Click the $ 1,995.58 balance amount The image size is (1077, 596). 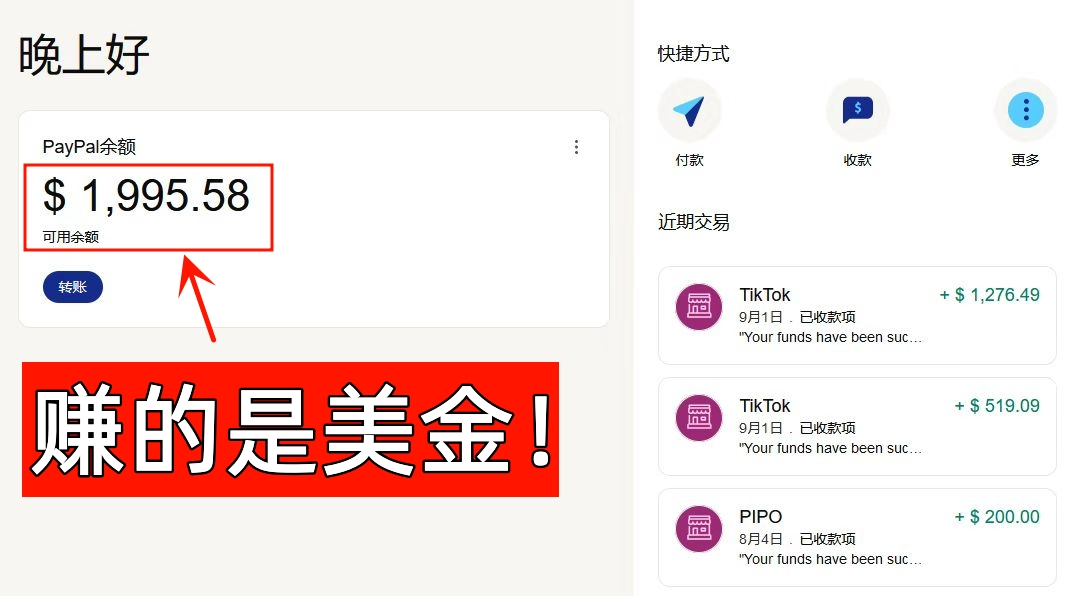click(x=146, y=196)
